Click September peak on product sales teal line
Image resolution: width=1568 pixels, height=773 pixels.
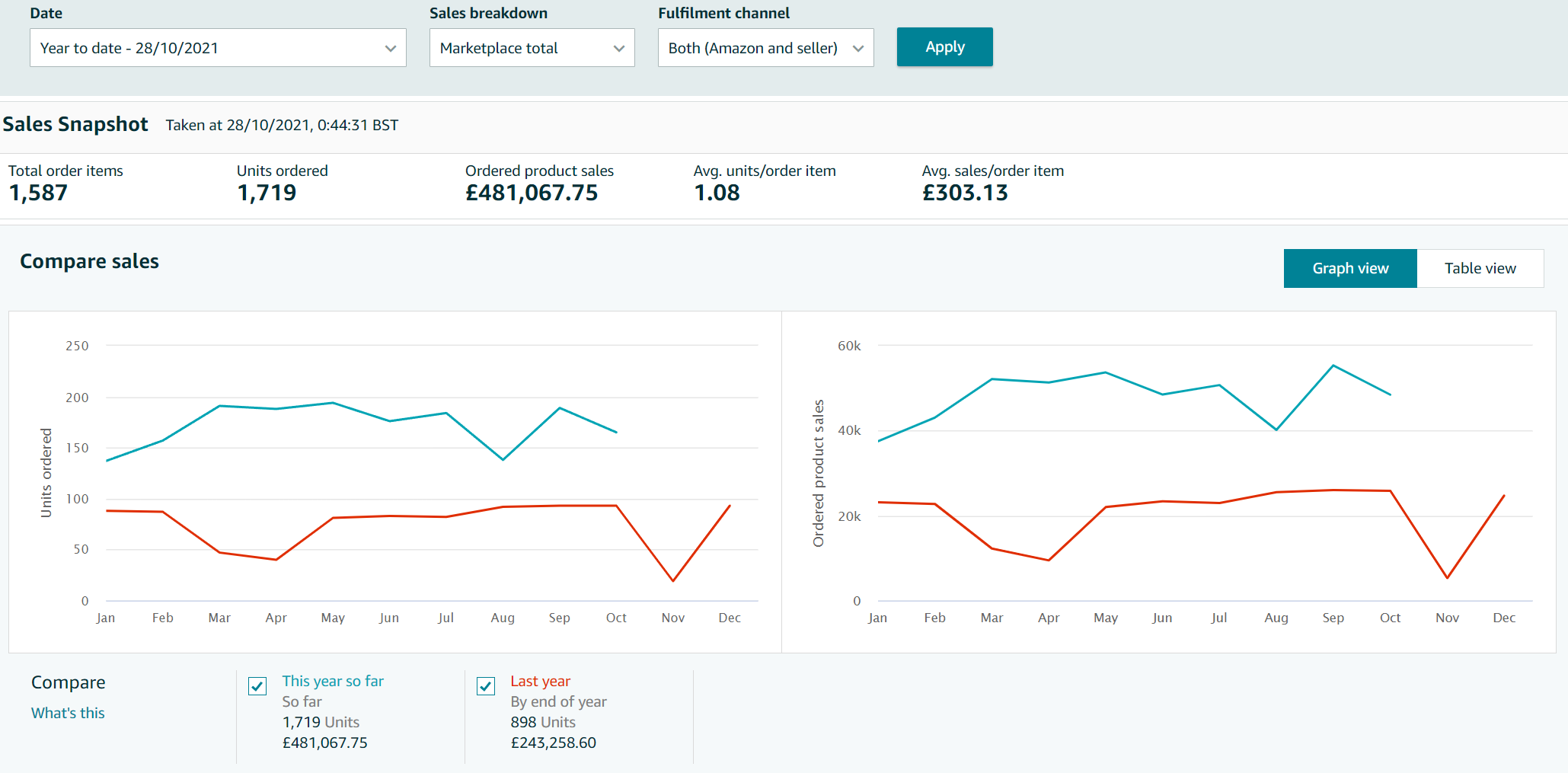point(1333,366)
